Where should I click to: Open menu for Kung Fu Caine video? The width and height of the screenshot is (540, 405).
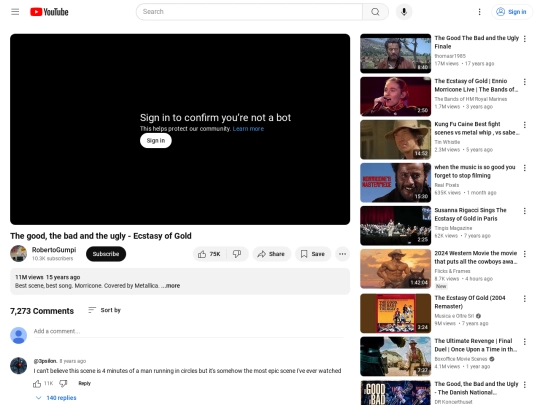[525, 125]
